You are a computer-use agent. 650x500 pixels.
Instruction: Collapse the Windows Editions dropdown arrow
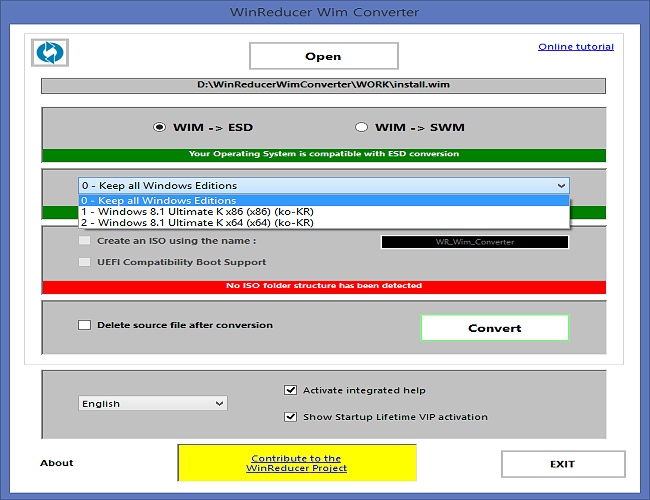coord(560,186)
